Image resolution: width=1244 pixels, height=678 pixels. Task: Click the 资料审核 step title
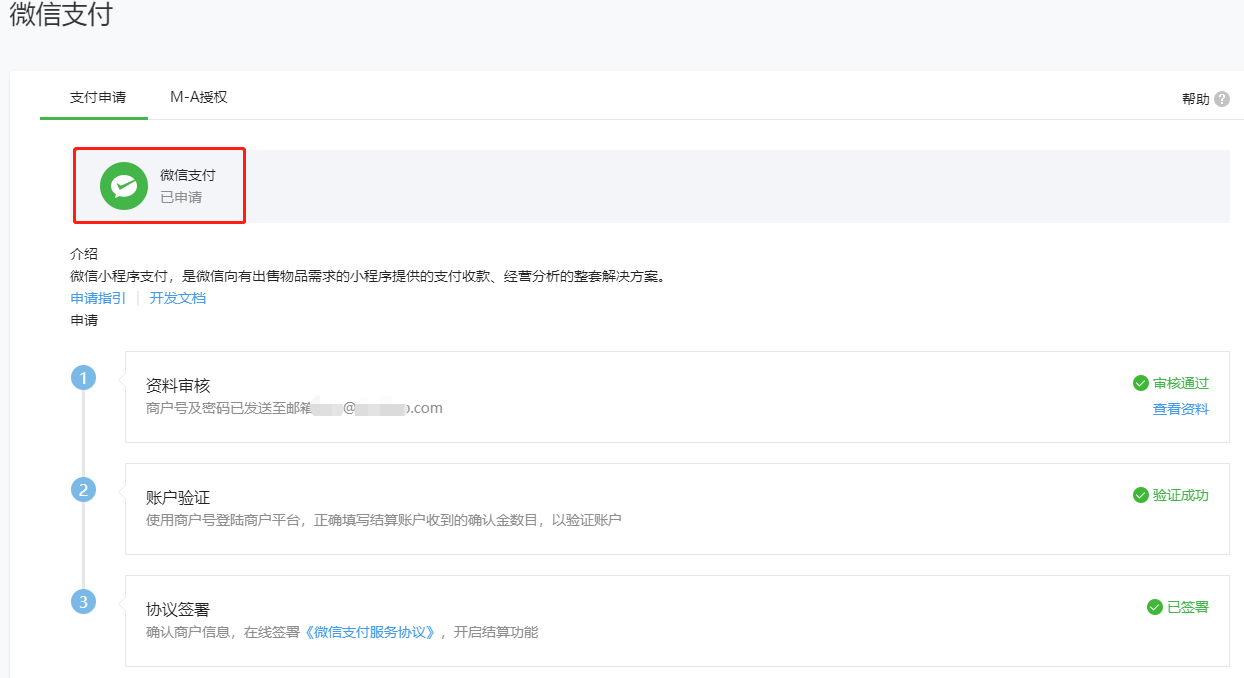pyautogui.click(x=178, y=386)
